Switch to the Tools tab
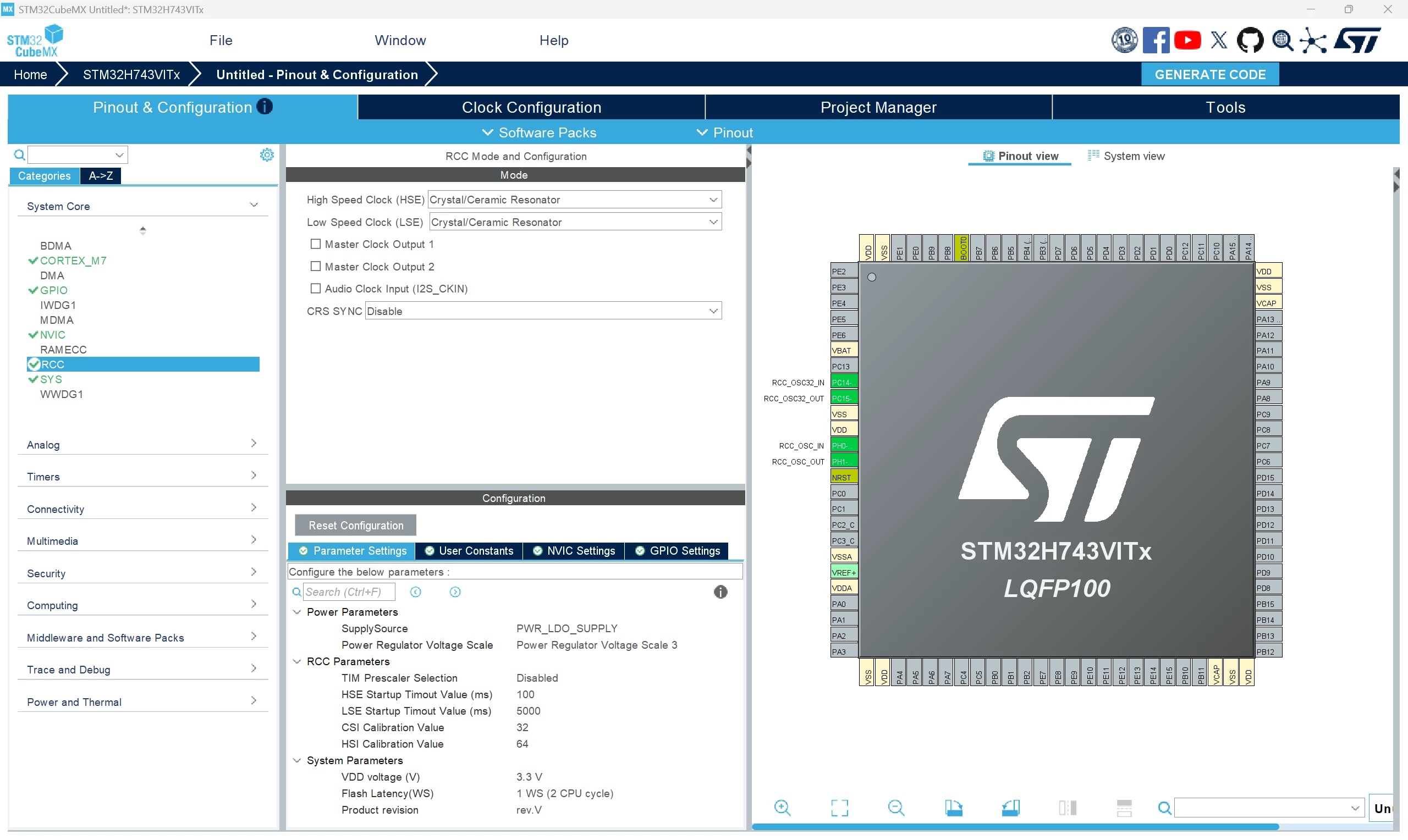This screenshot has width=1408, height=840. click(x=1226, y=107)
